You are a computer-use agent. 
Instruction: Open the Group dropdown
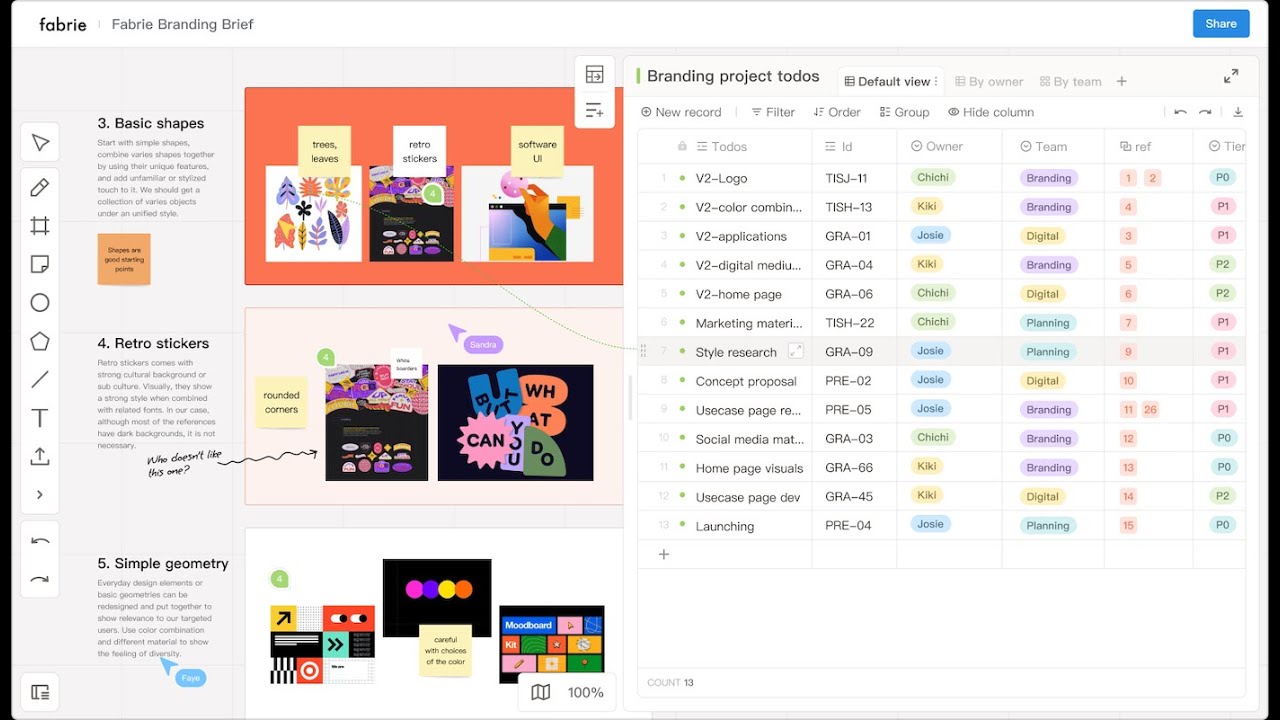[904, 112]
